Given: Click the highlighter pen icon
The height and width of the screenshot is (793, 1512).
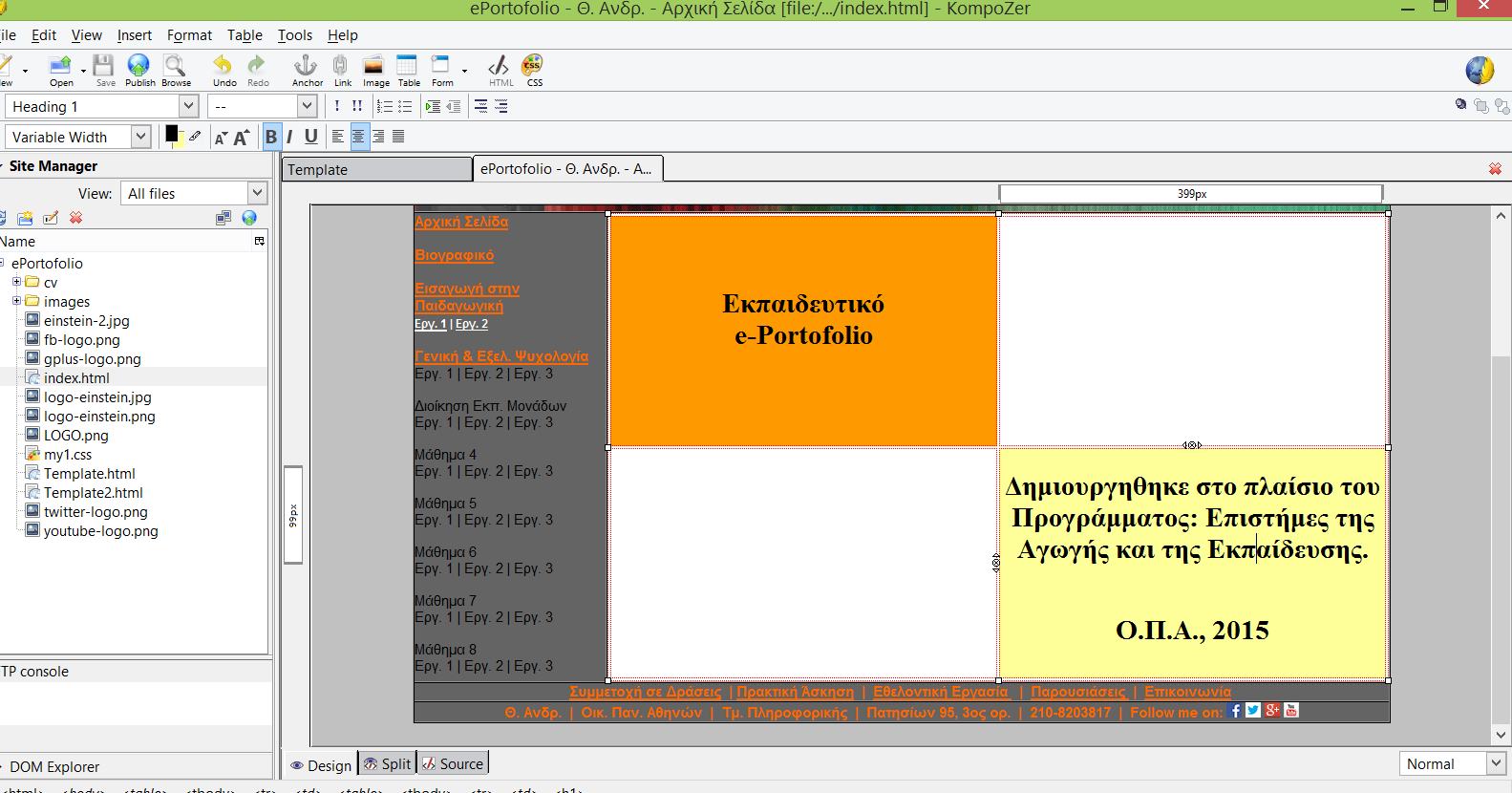Looking at the screenshot, I should (195, 136).
